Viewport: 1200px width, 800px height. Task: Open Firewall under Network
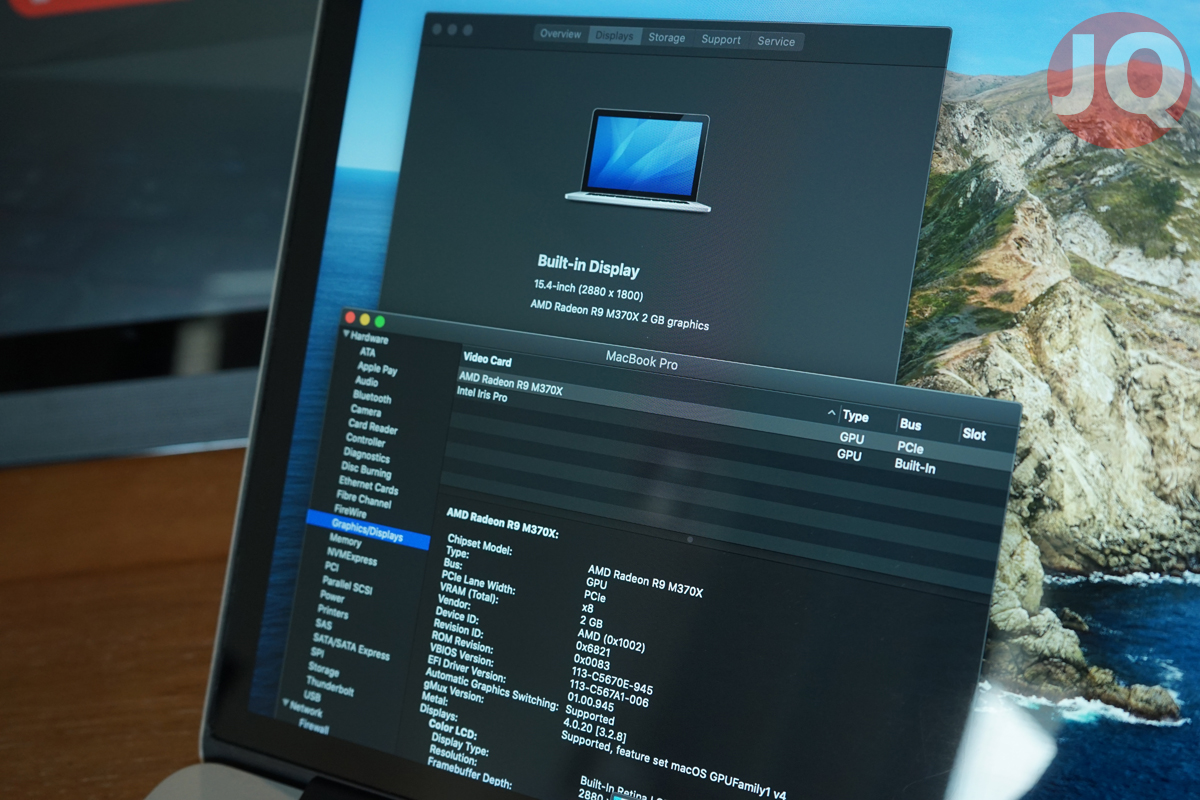coord(313,728)
